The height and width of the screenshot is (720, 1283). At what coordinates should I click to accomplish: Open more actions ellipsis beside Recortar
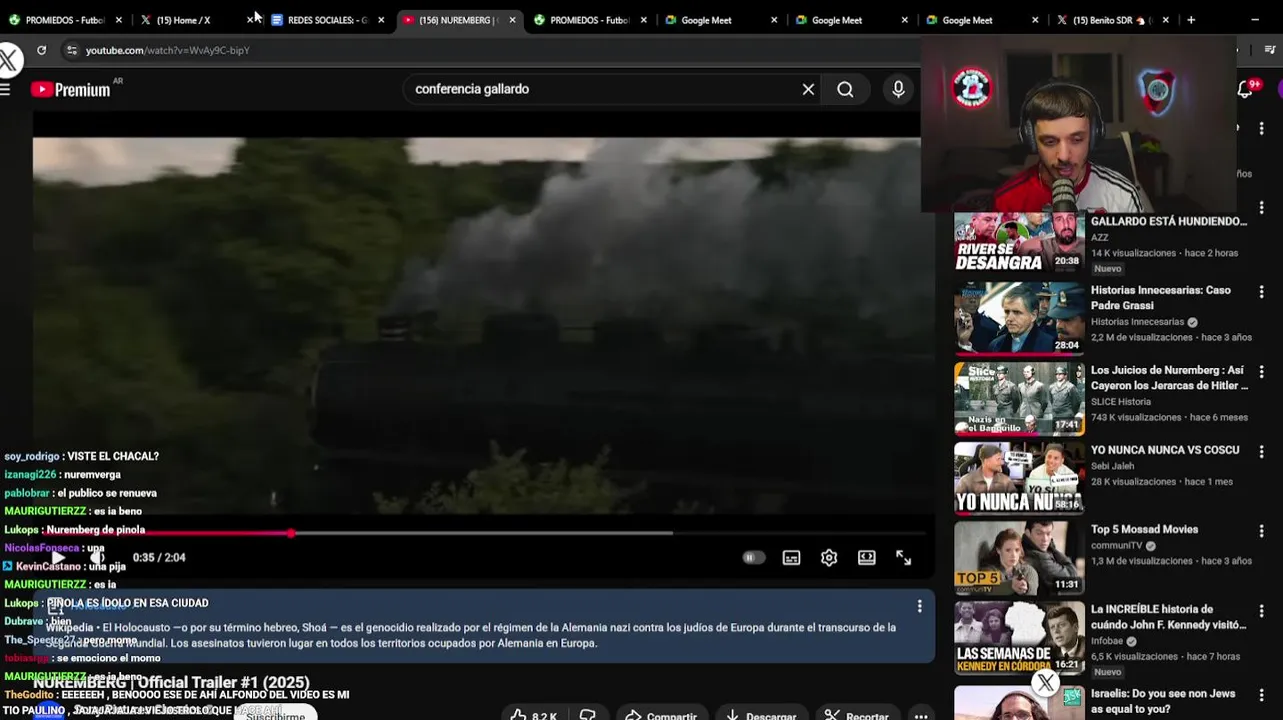click(921, 716)
